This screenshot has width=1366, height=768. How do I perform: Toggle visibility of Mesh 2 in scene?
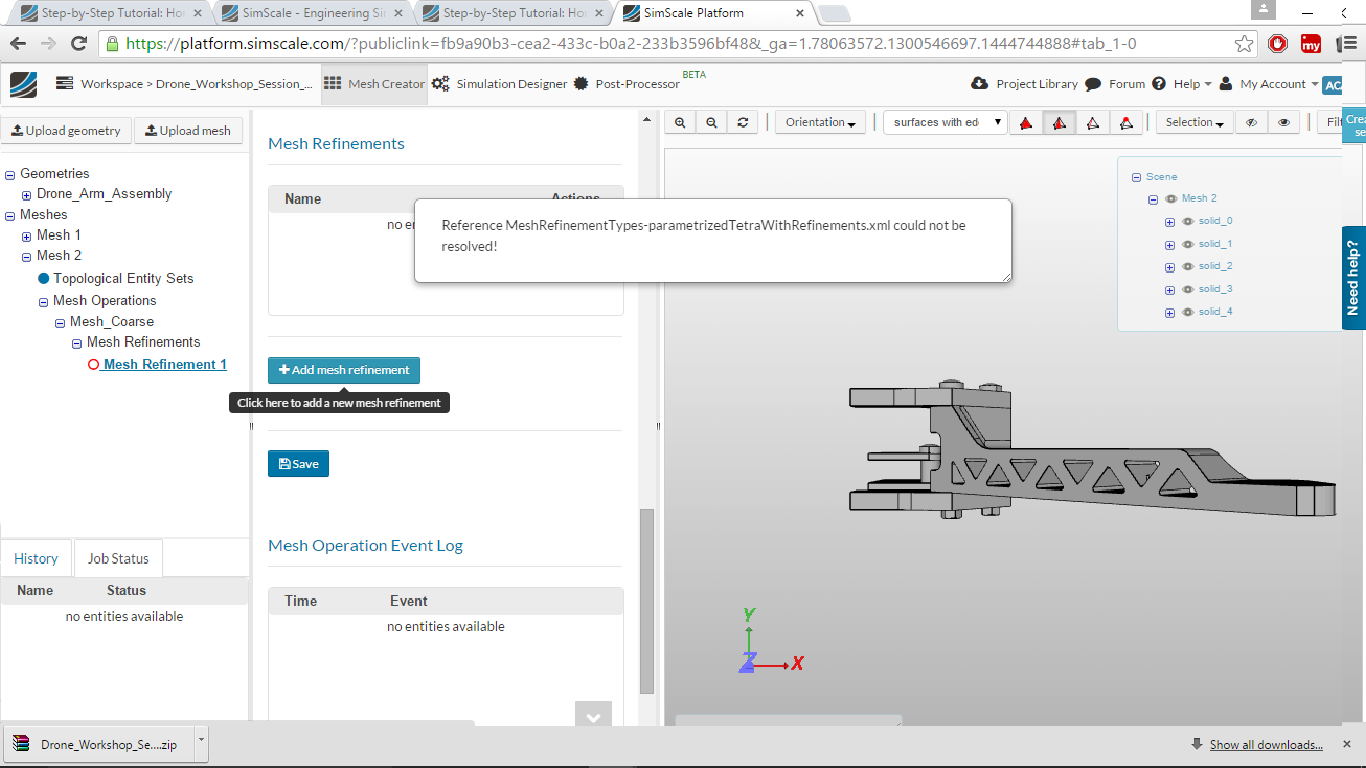[x=1171, y=198]
